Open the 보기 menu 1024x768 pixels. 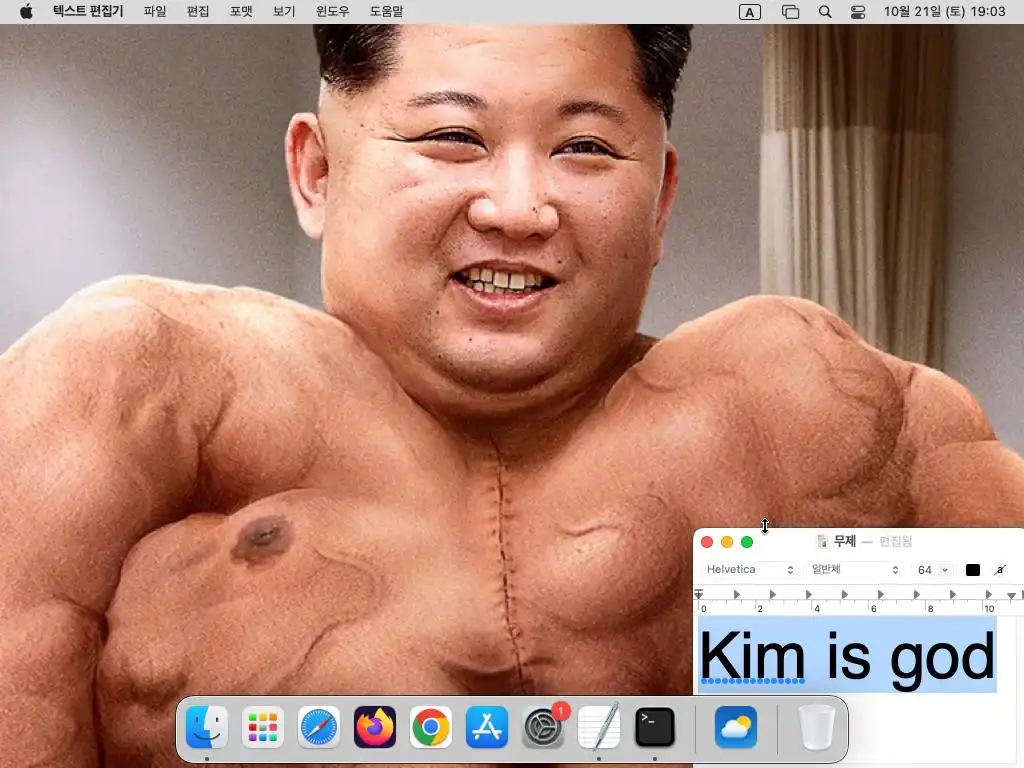pos(284,11)
